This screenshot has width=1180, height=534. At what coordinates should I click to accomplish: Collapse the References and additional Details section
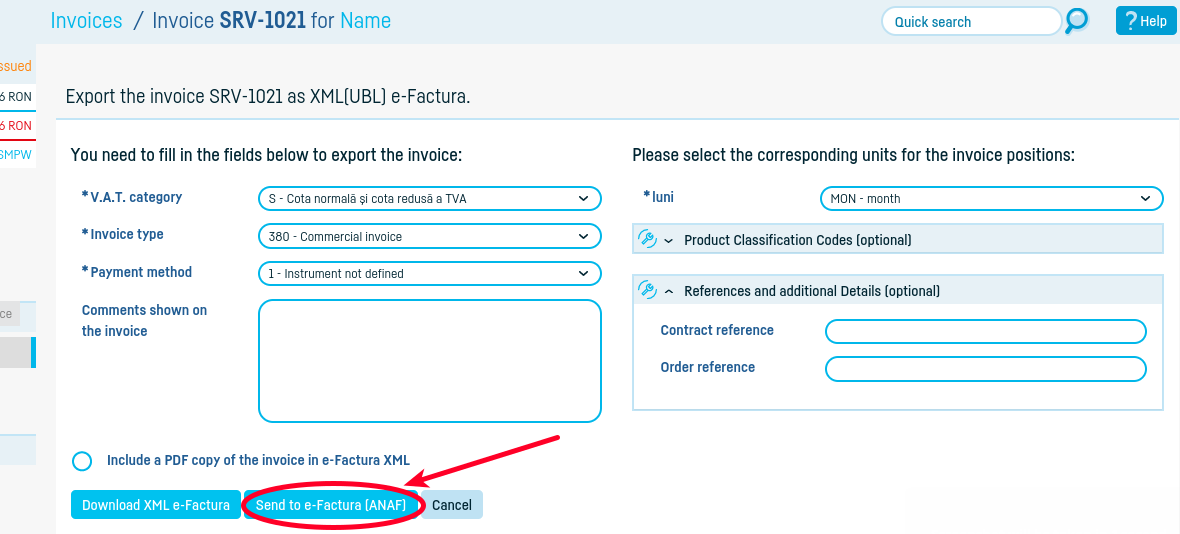pos(811,291)
